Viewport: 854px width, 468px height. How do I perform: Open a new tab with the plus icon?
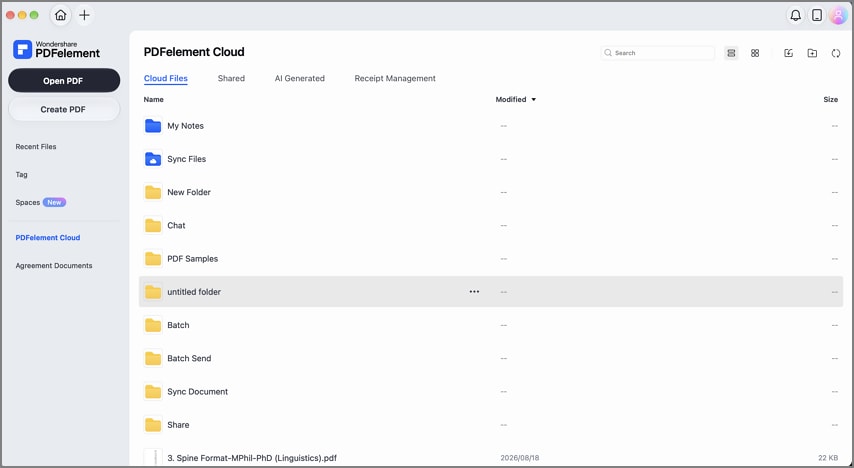(x=84, y=15)
